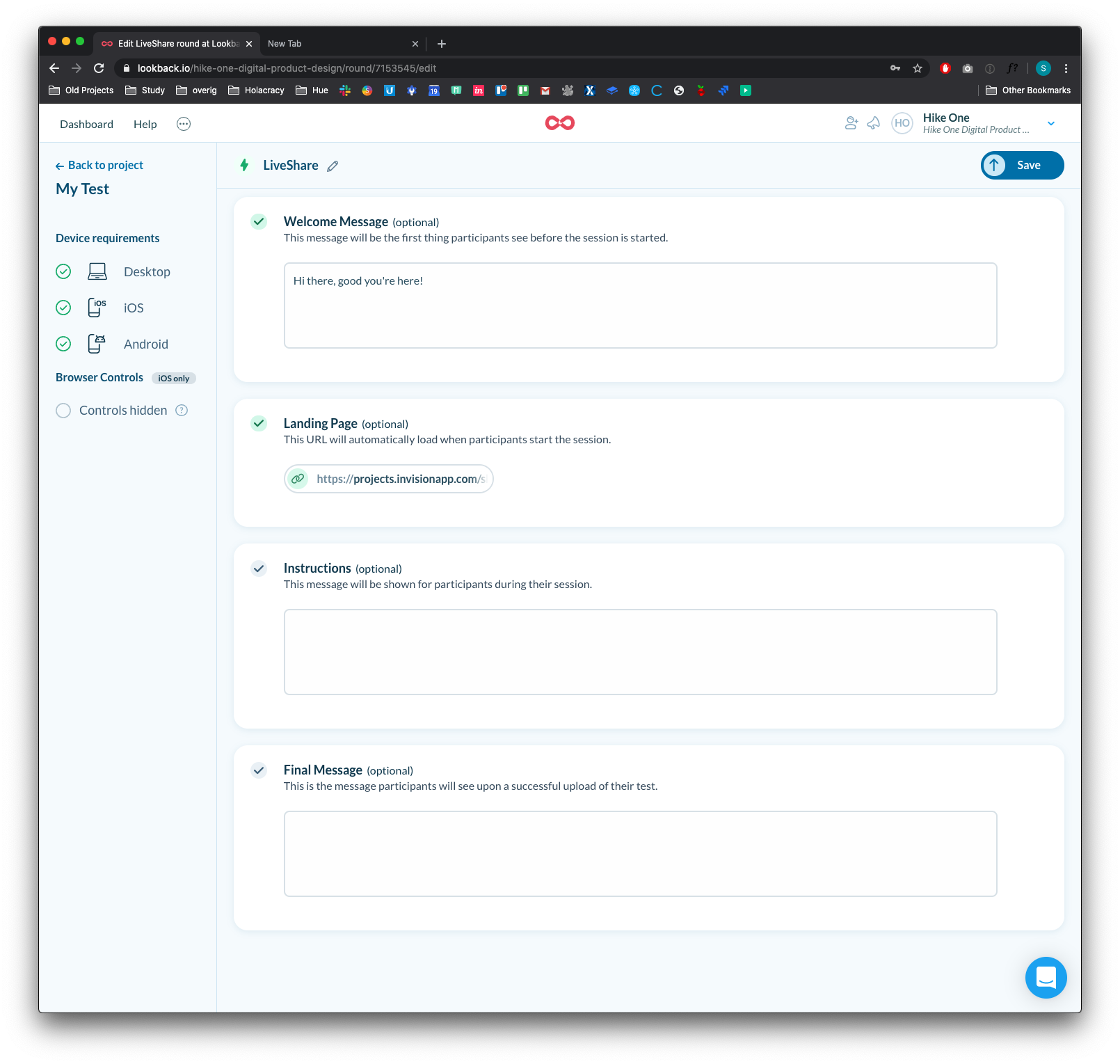Viewport: 1120px width, 1064px height.
Task: Open the Intercom chat bubble
Action: [1046, 978]
